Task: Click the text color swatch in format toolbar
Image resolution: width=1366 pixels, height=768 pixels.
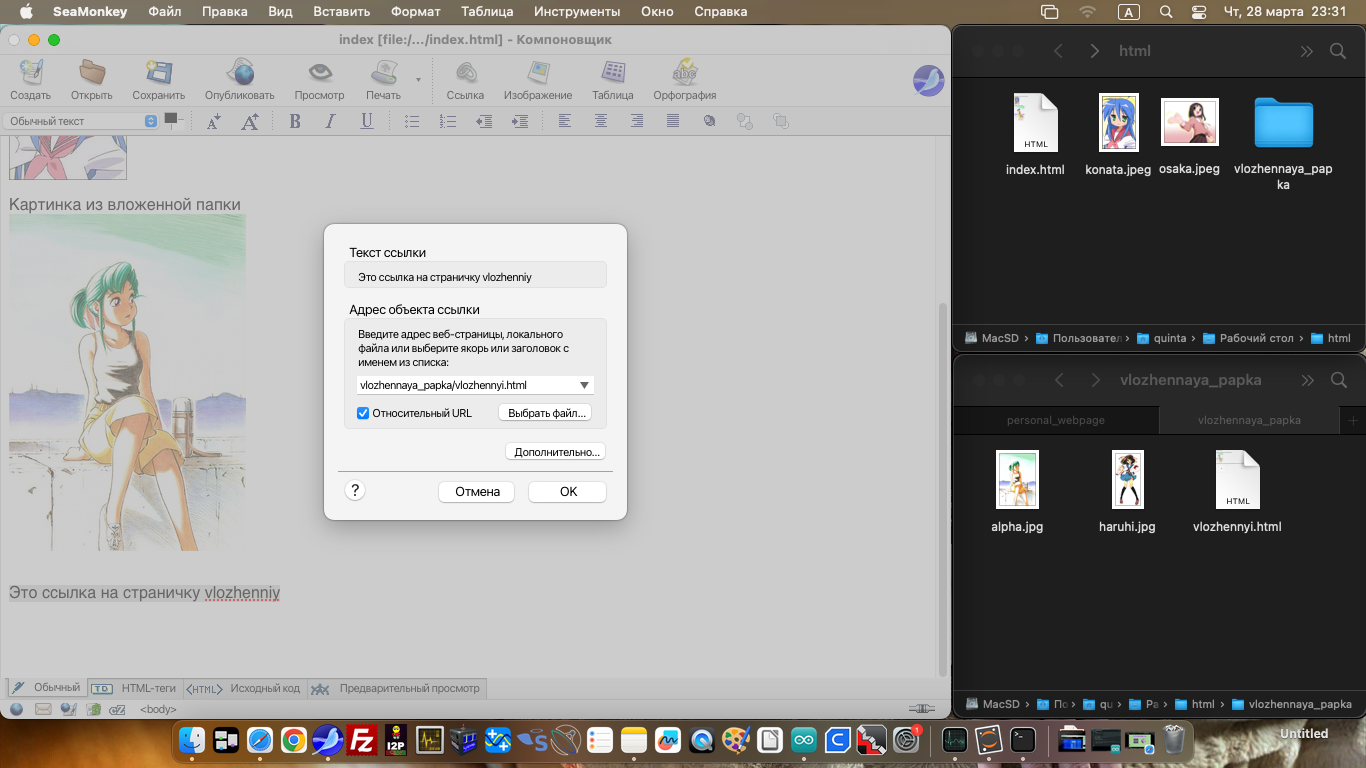Action: pos(171,118)
